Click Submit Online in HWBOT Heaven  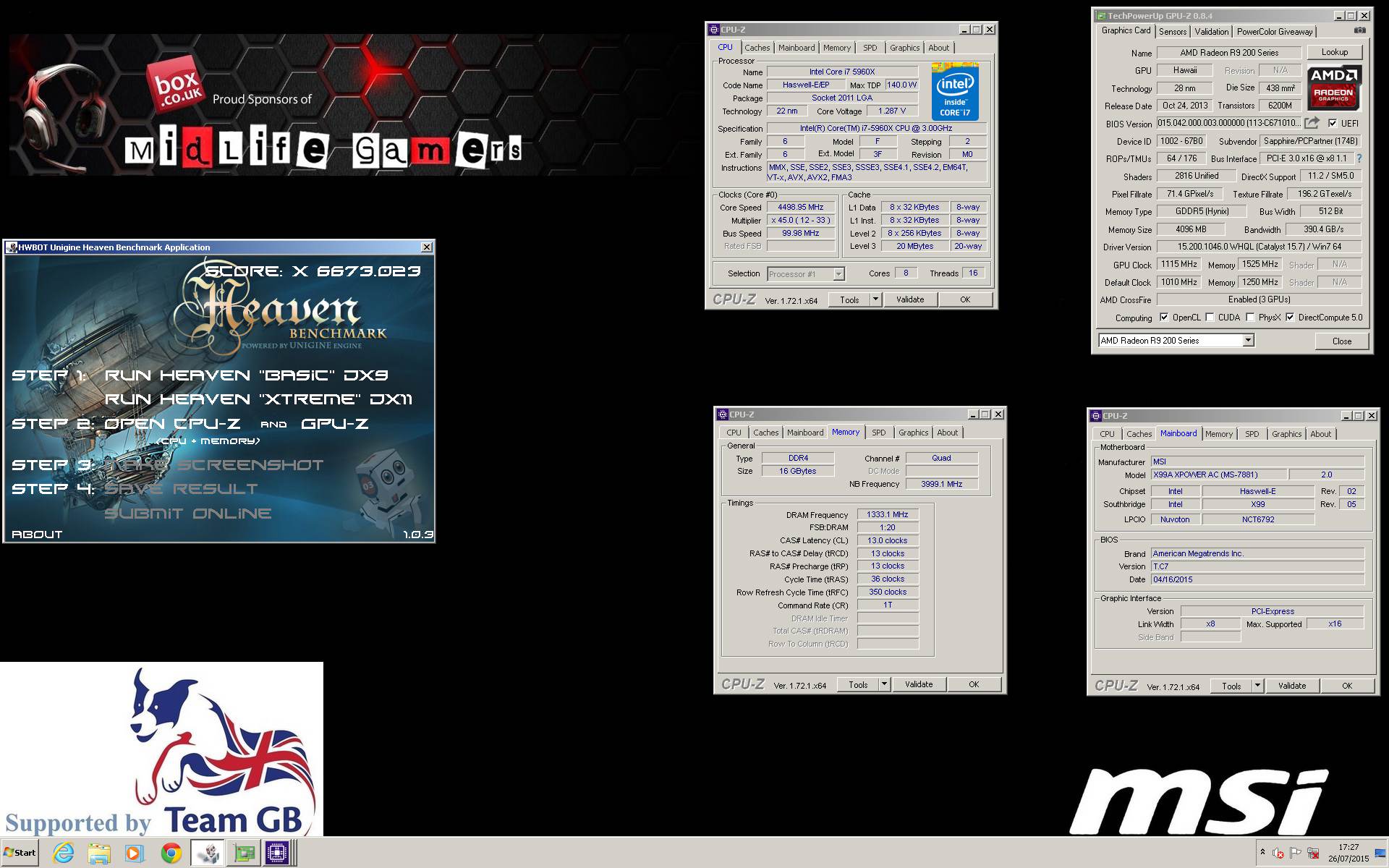[188, 514]
